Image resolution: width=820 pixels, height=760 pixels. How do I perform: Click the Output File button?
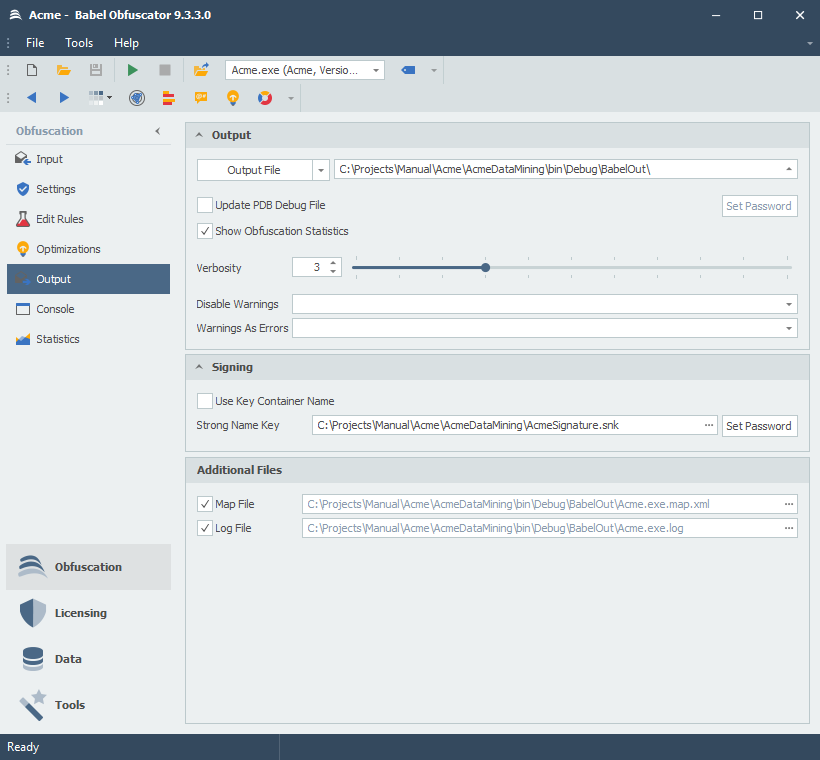tap(255, 170)
